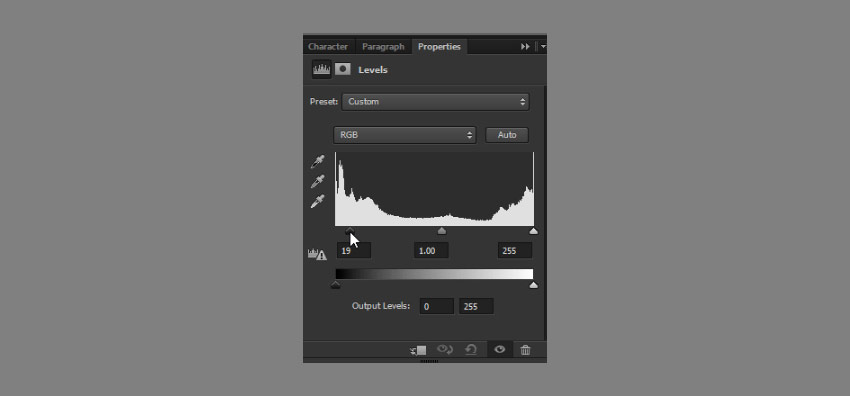Click the Output Levels label
Screen dimensions: 850x396
tap(381, 306)
